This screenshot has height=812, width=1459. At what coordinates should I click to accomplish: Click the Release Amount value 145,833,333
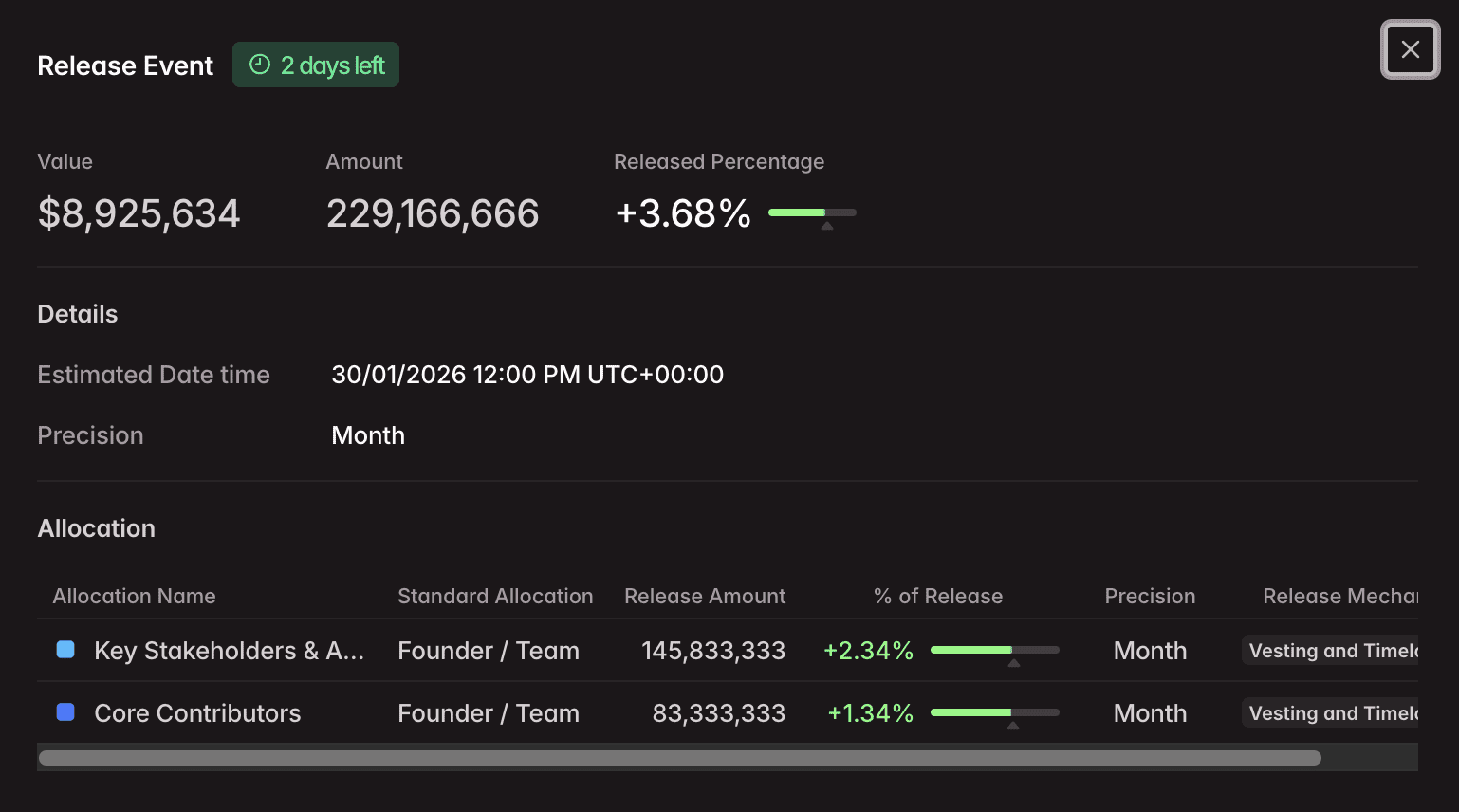[712, 651]
